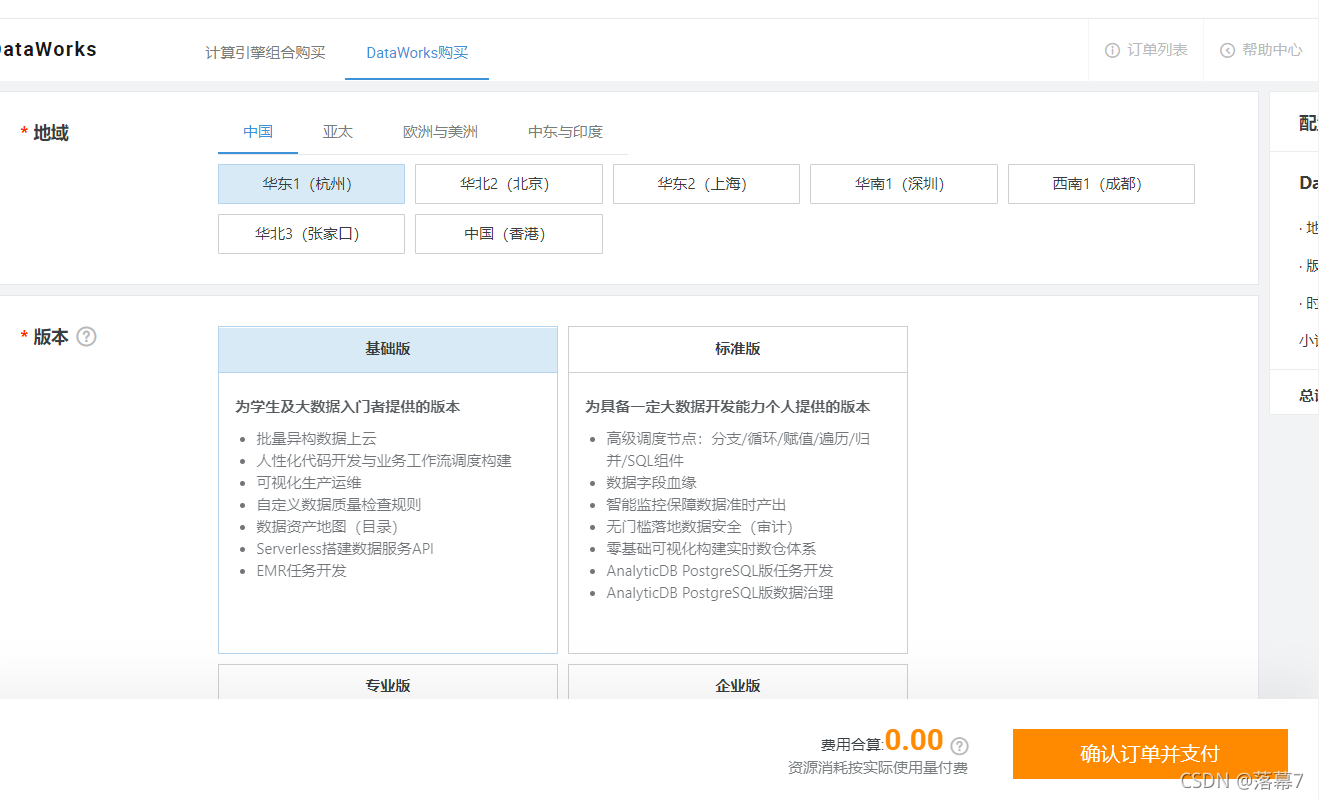1319x799 pixels.
Task: Pick region 华东2（上海）
Action: pos(706,184)
